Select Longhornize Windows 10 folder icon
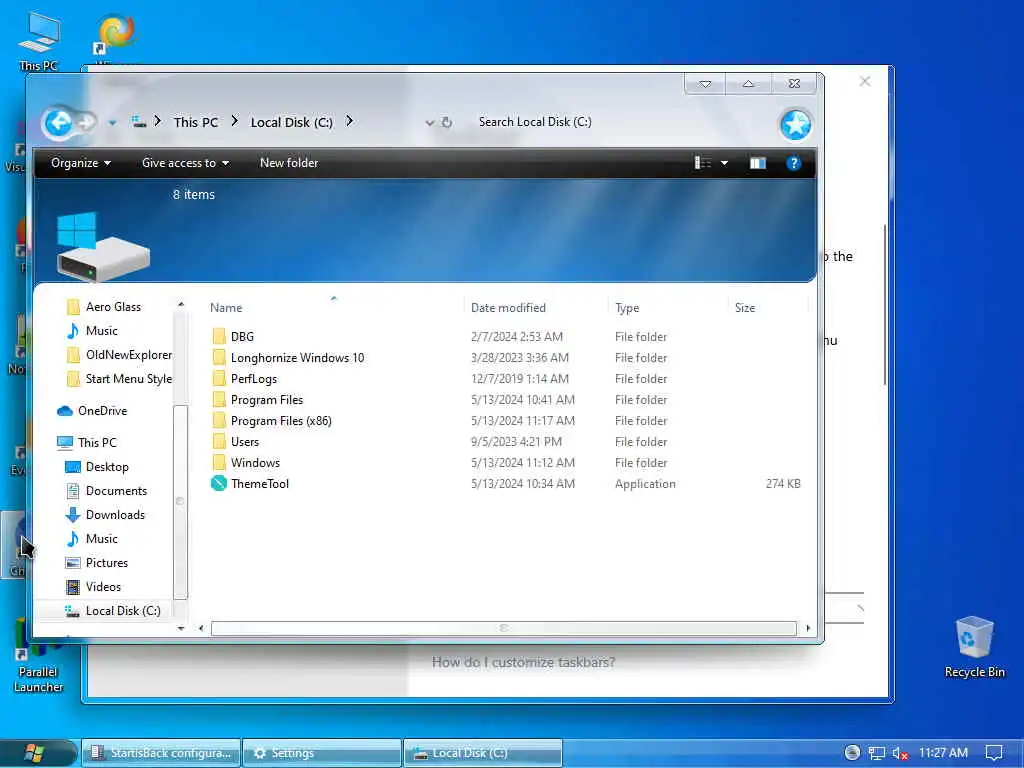Screen dimensions: 1024x768 click(219, 358)
